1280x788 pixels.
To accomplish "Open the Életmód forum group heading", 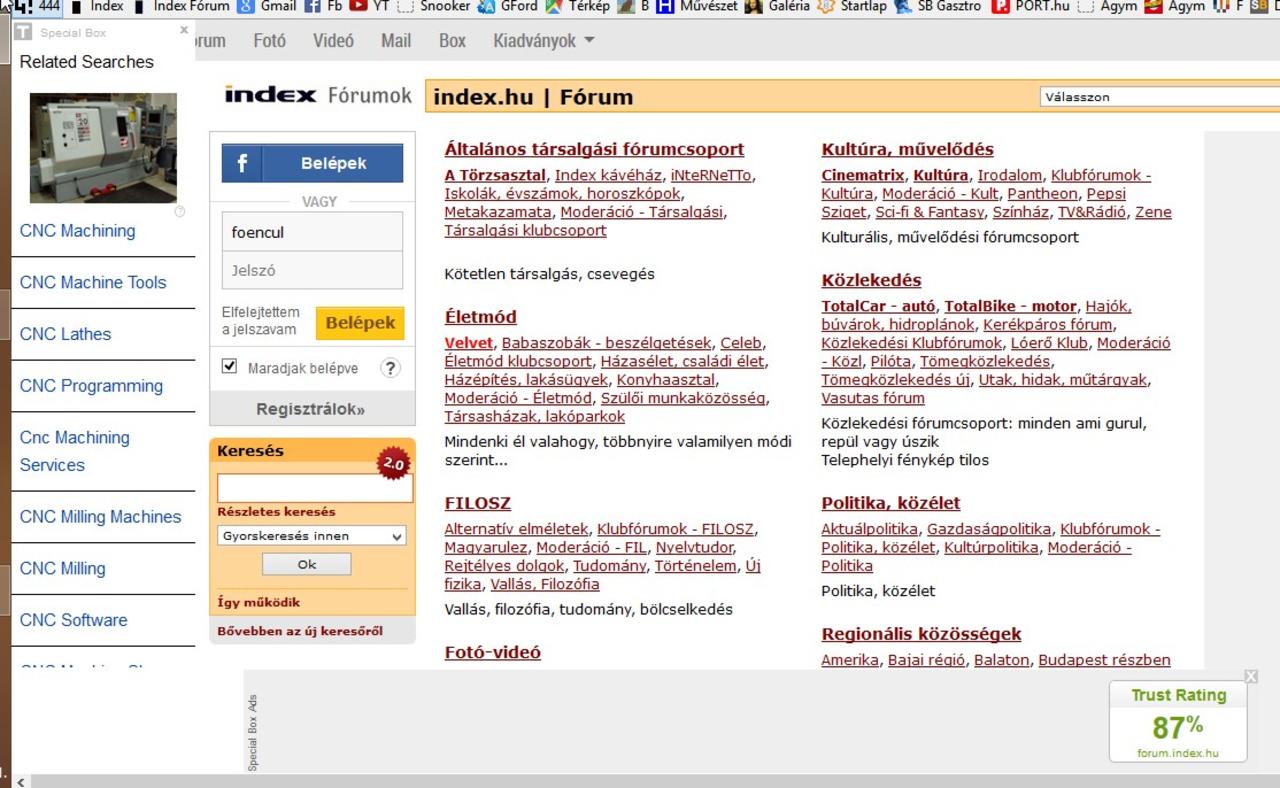I will [480, 317].
